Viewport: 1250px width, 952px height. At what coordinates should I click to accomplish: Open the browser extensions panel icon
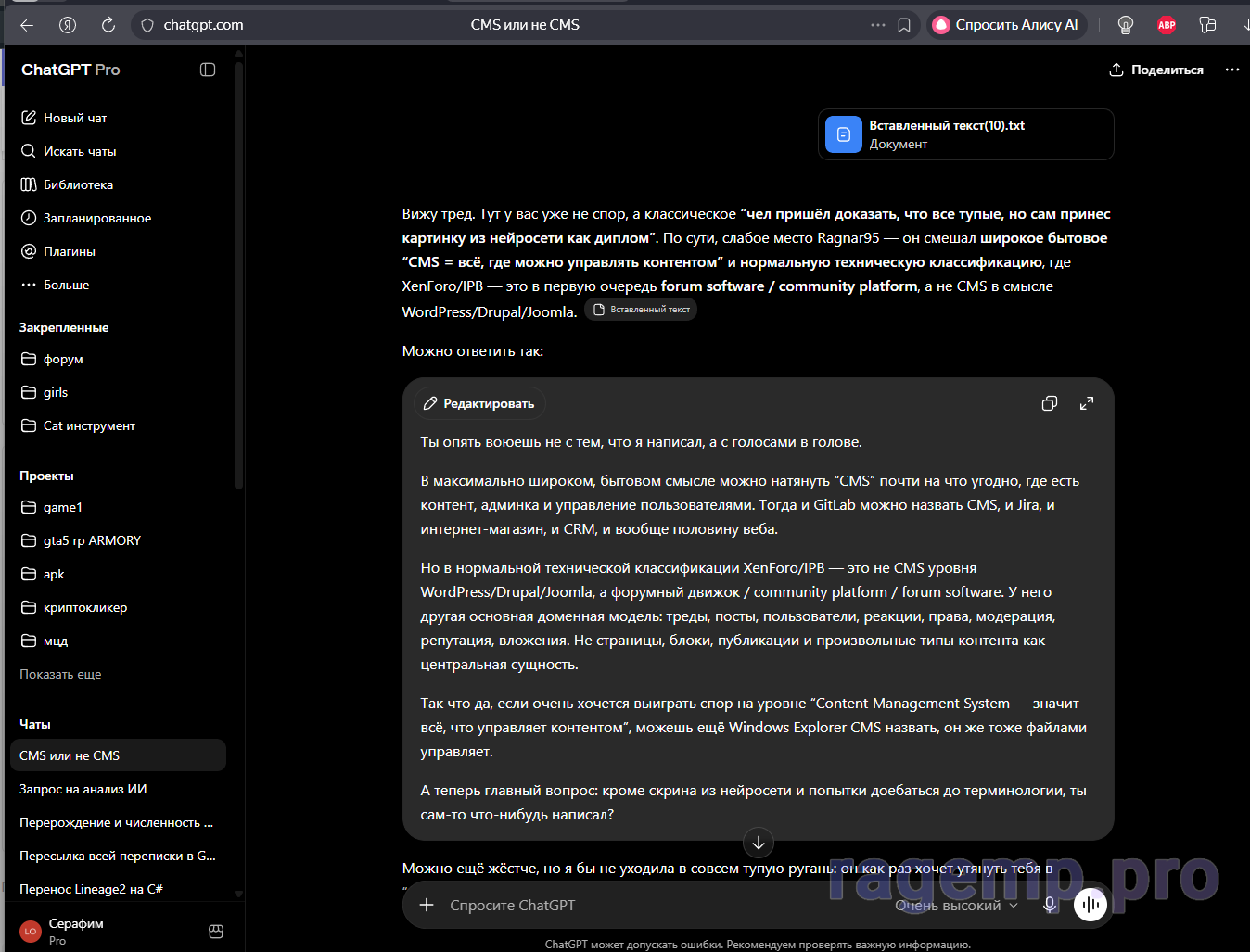1207,25
